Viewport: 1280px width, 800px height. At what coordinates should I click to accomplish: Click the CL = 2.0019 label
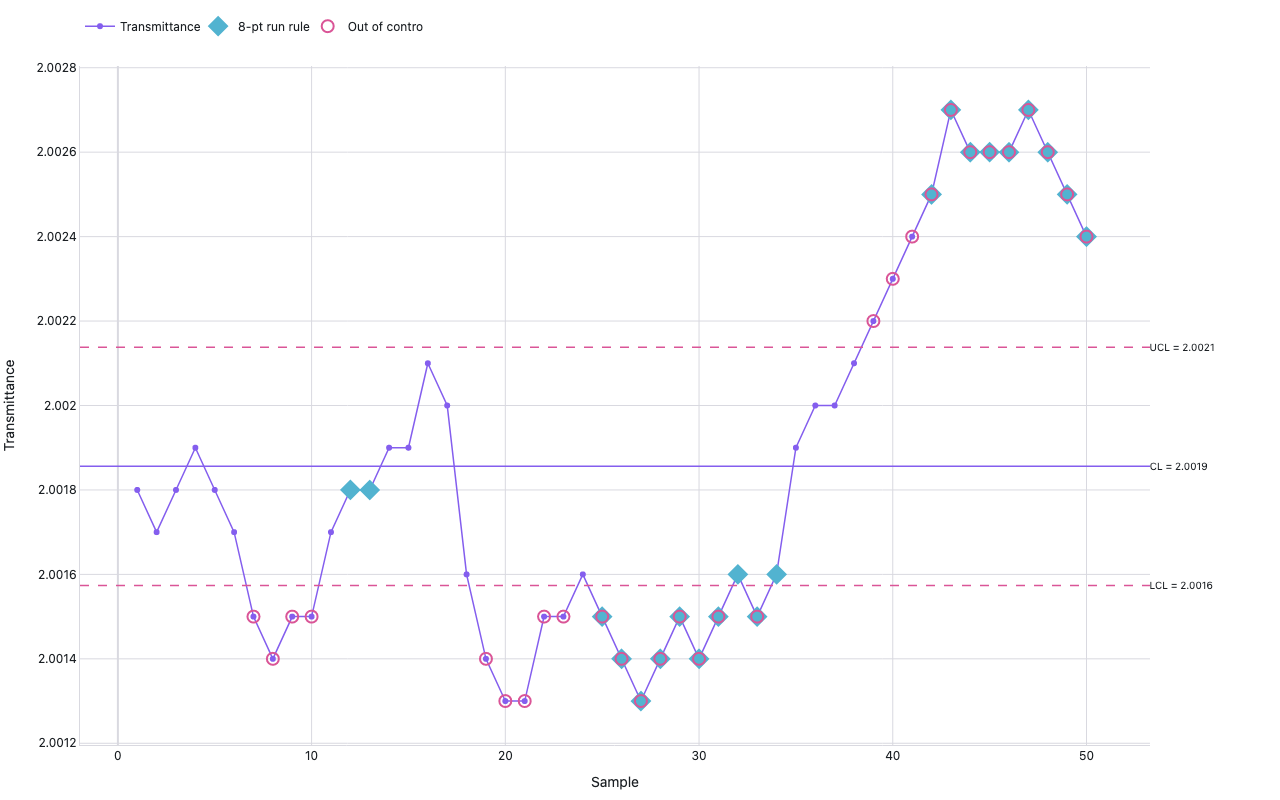(1179, 467)
